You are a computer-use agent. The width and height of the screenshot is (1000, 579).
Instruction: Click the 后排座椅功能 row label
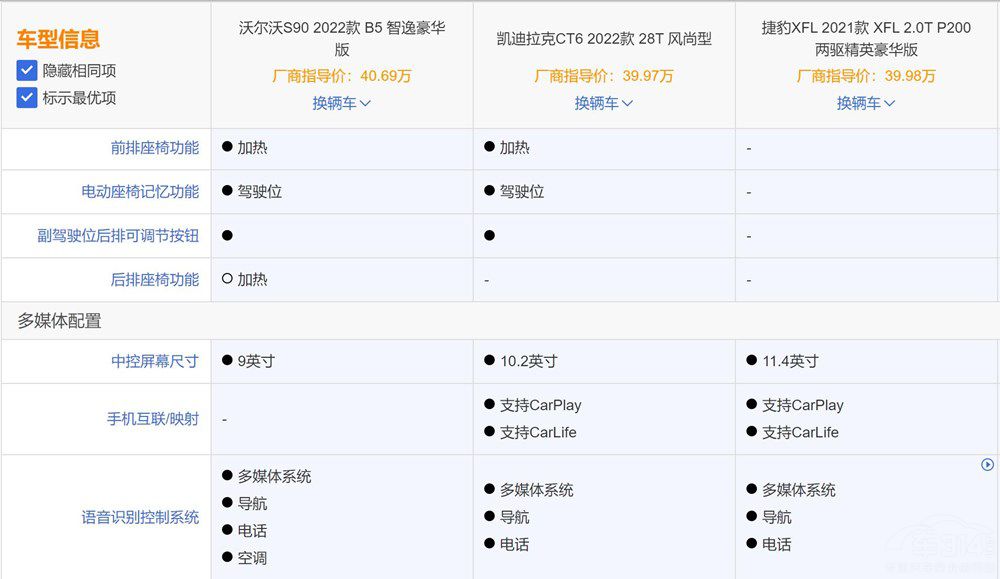click(154, 280)
